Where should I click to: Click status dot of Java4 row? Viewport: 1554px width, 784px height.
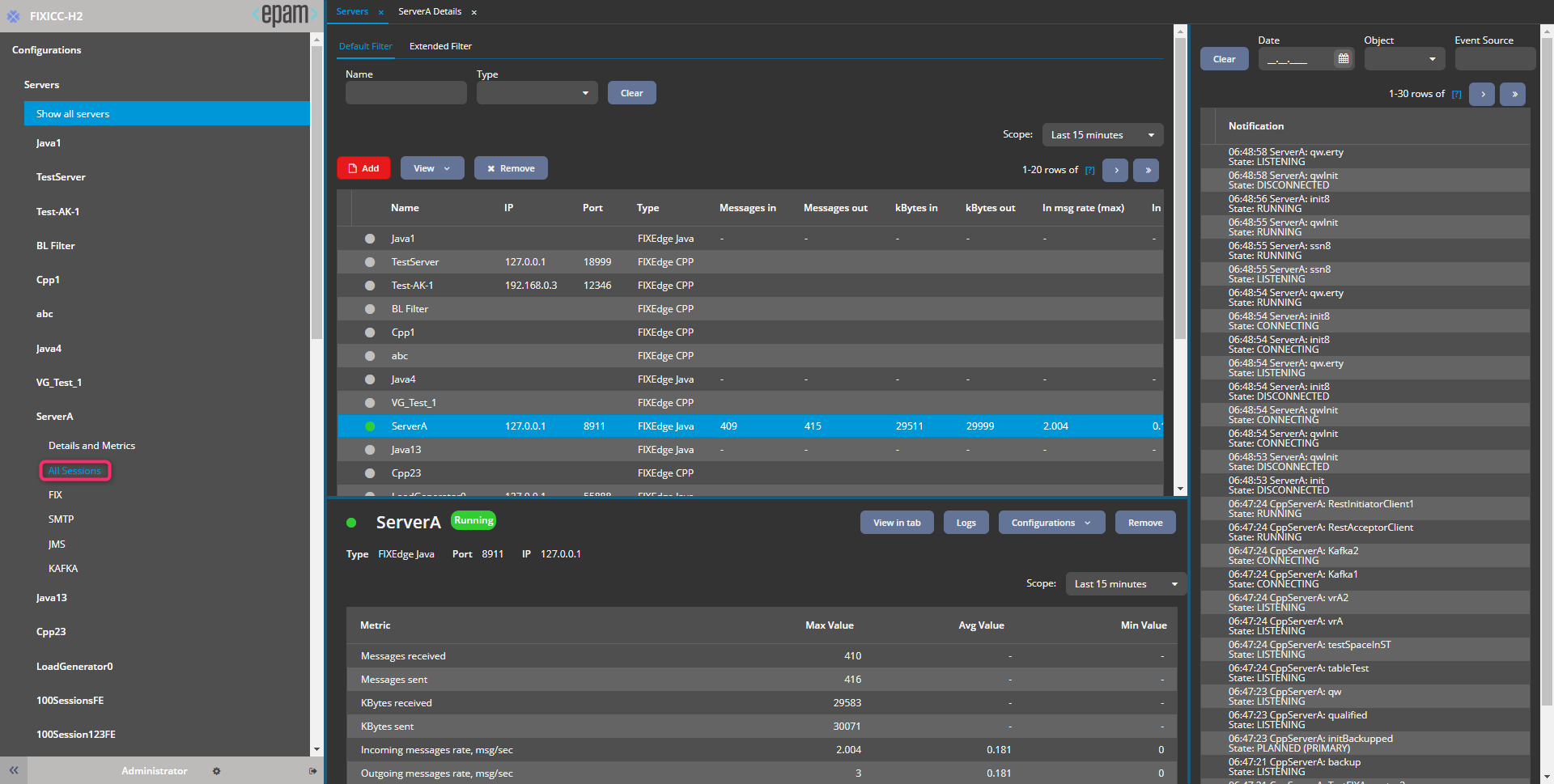coord(370,379)
